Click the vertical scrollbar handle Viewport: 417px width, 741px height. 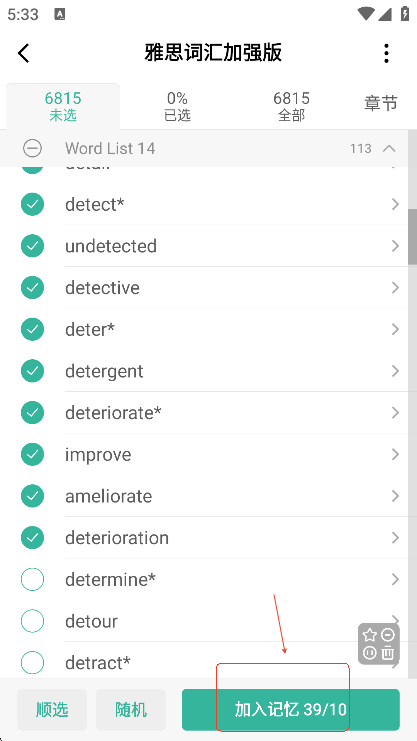pyautogui.click(x=412, y=236)
